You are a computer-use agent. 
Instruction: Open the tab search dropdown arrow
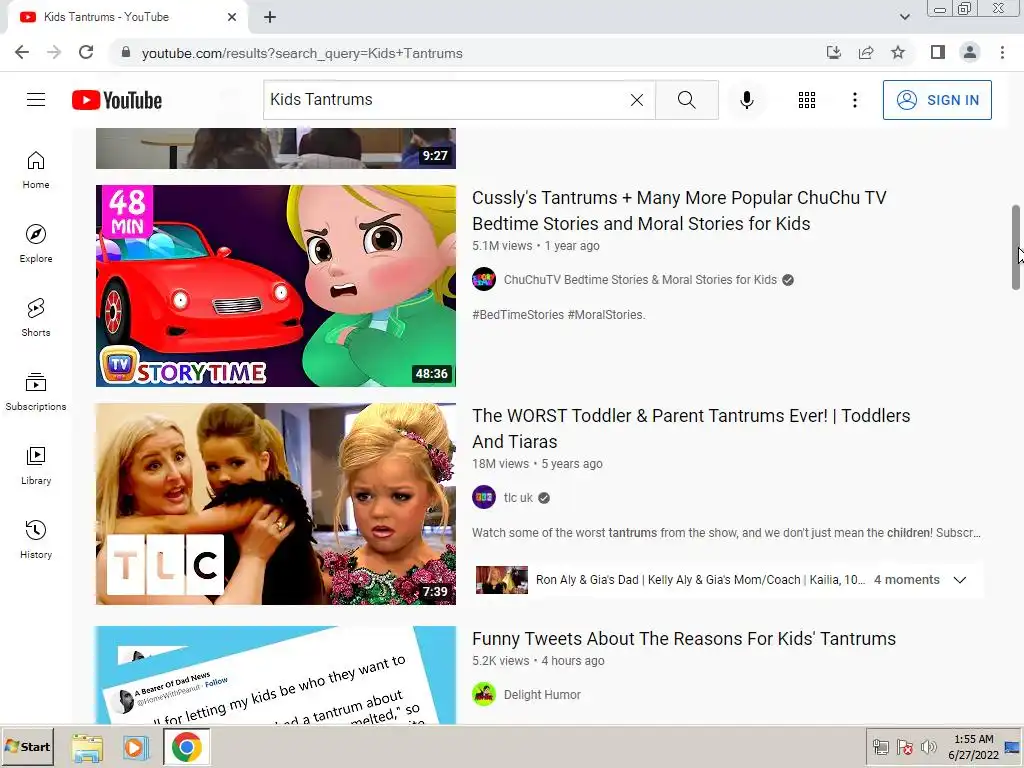[x=904, y=17]
